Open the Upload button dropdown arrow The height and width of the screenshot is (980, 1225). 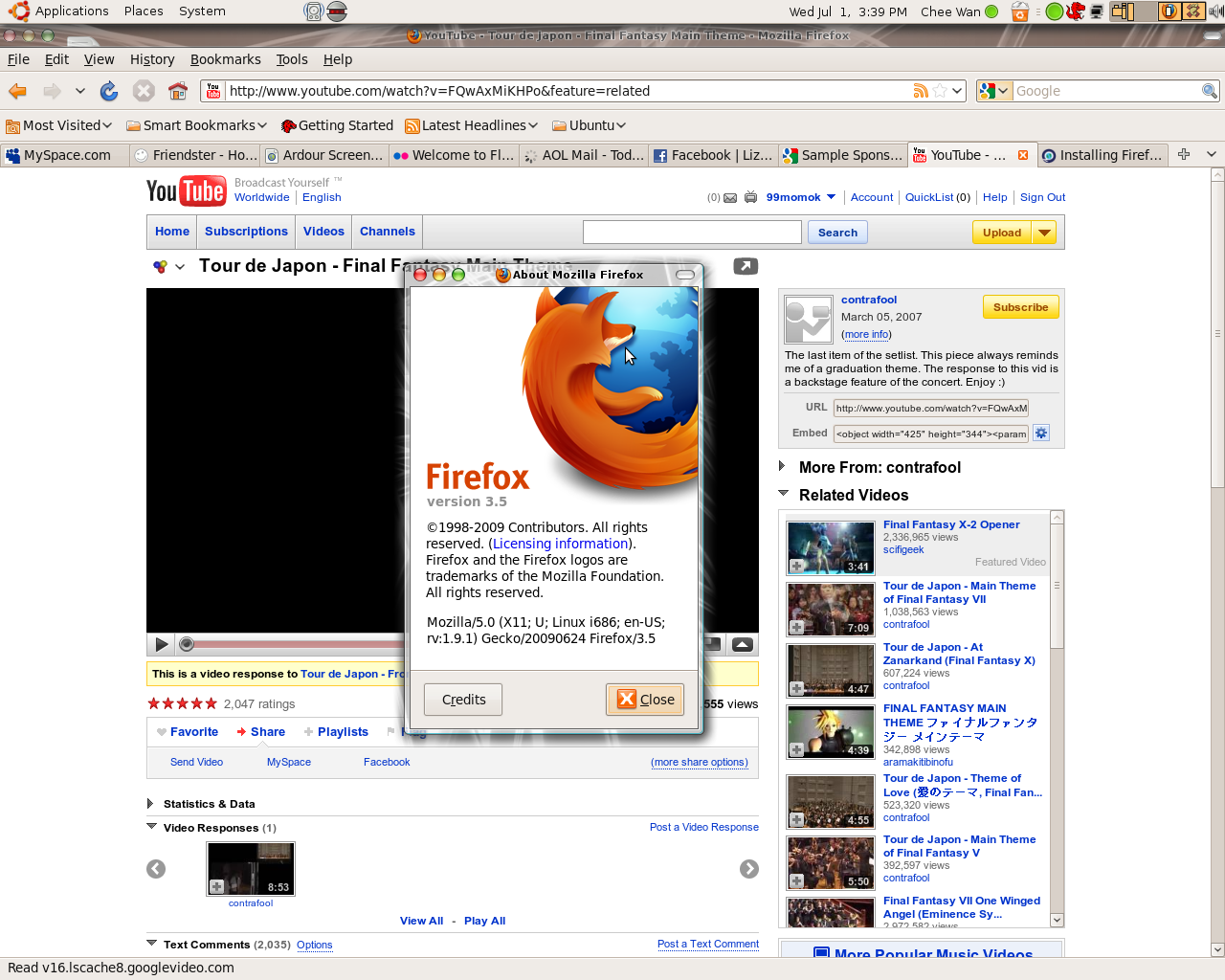click(x=1044, y=233)
